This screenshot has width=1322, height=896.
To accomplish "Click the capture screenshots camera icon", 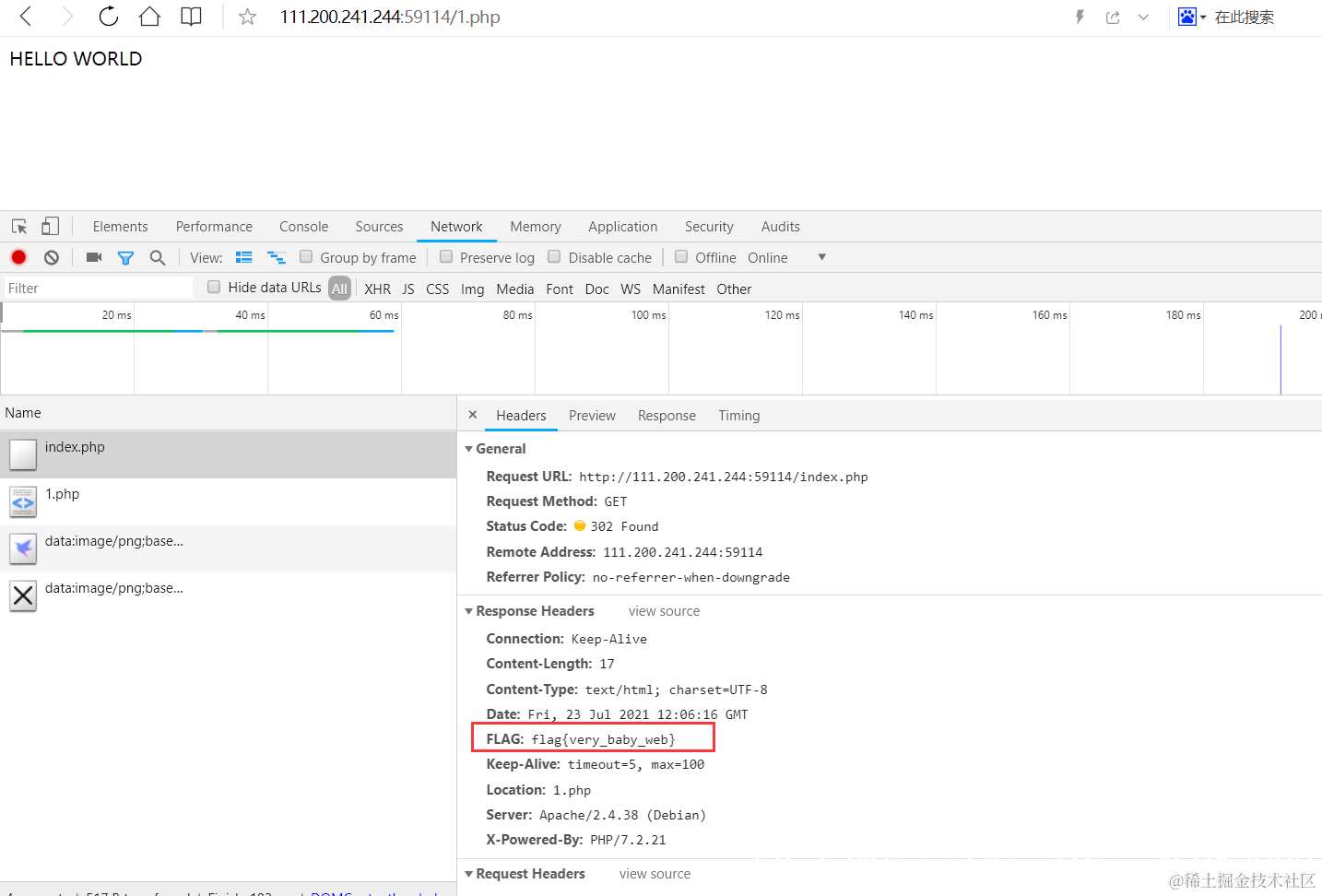I will (x=94, y=257).
